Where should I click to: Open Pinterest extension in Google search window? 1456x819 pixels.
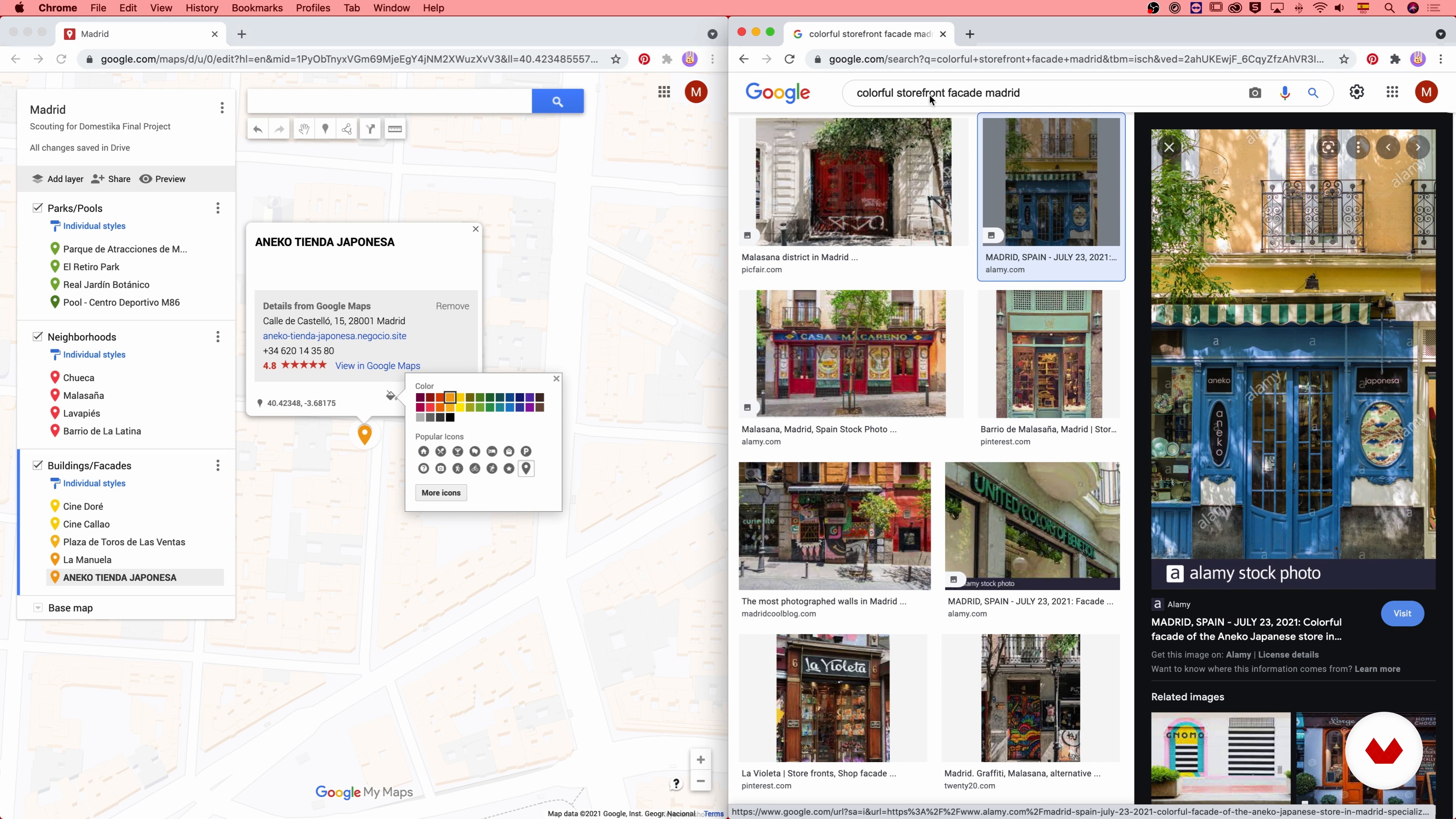(1372, 59)
